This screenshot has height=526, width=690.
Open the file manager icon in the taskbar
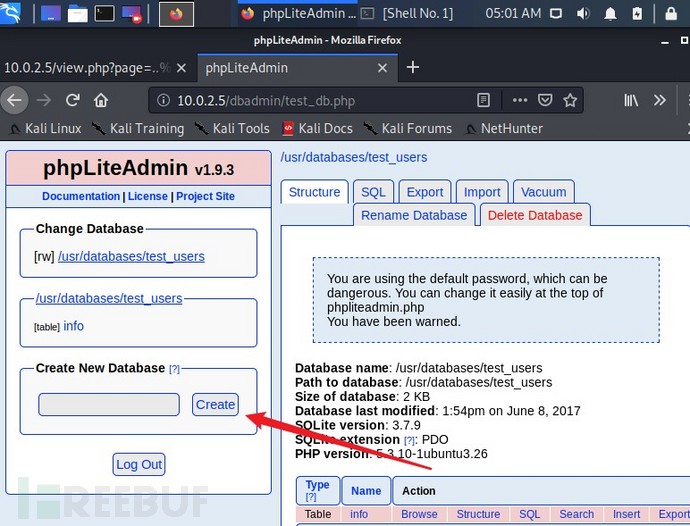[77, 14]
